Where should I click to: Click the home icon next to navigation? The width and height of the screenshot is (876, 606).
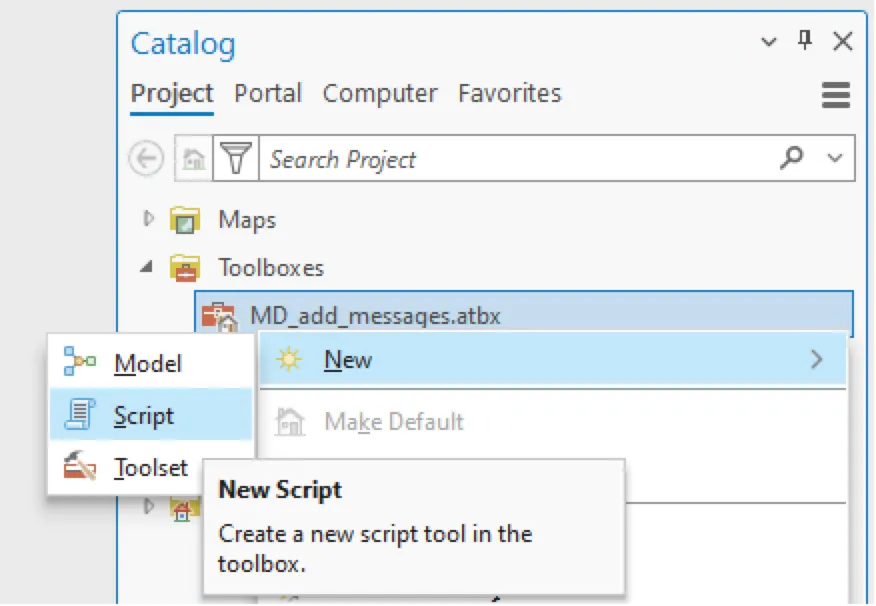point(193,158)
